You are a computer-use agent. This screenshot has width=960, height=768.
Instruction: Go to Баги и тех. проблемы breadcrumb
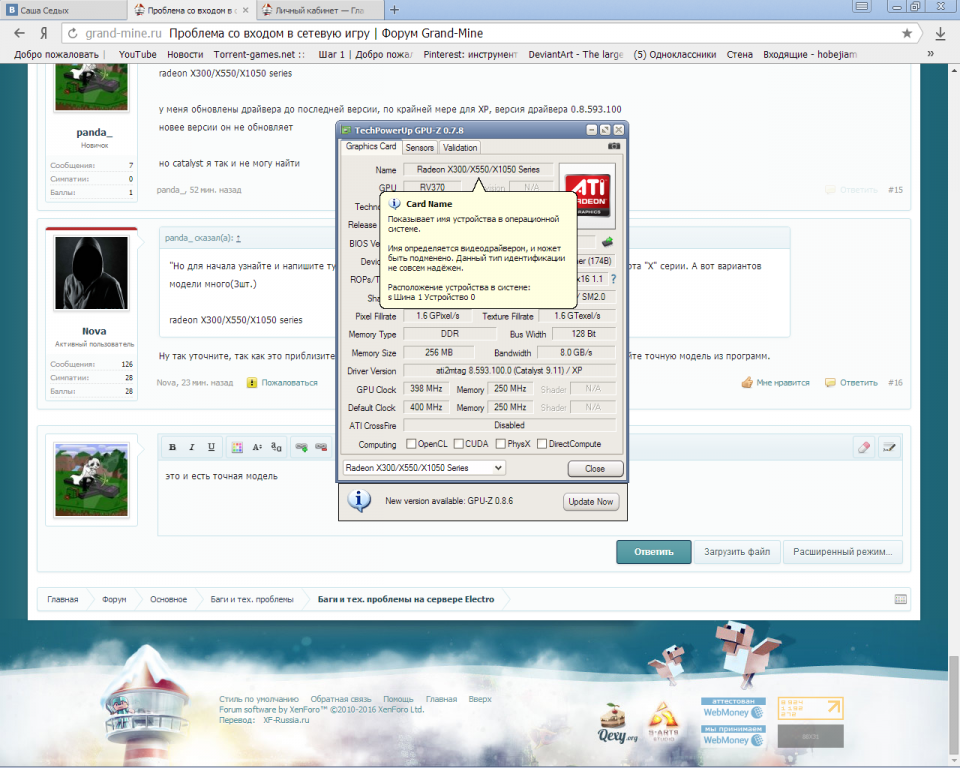coord(252,599)
